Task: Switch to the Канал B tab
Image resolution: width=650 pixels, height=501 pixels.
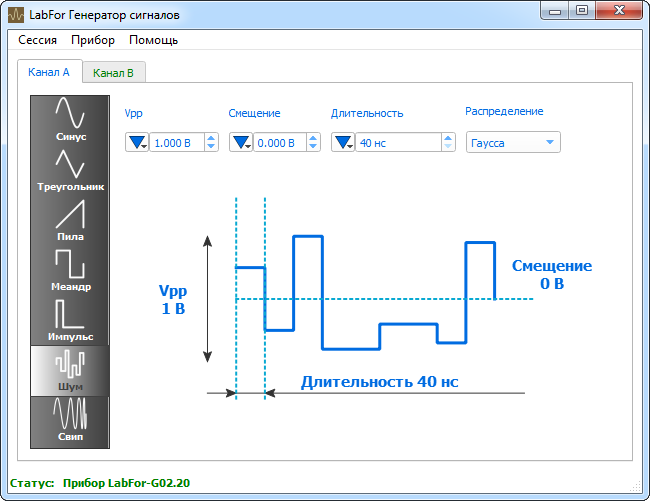Action: [113, 73]
